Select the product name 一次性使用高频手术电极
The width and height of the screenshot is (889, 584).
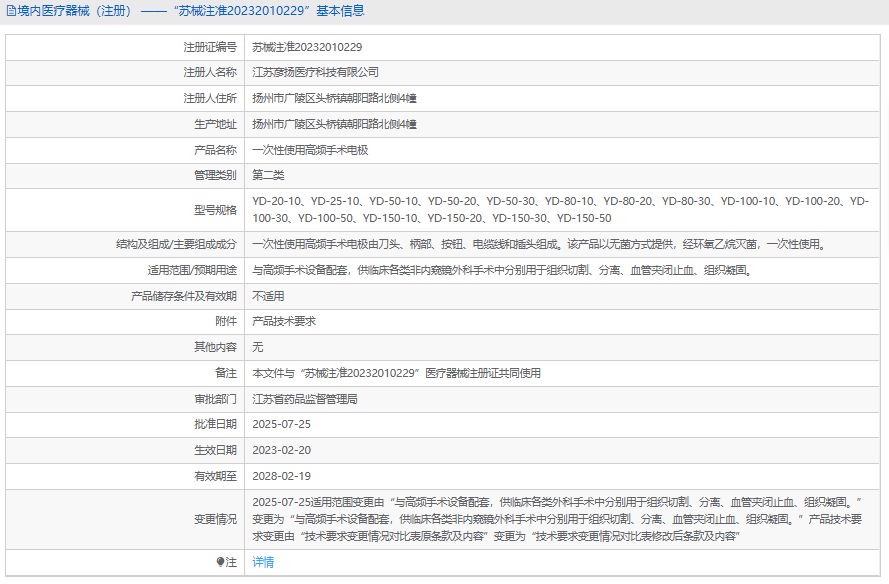click(310, 150)
